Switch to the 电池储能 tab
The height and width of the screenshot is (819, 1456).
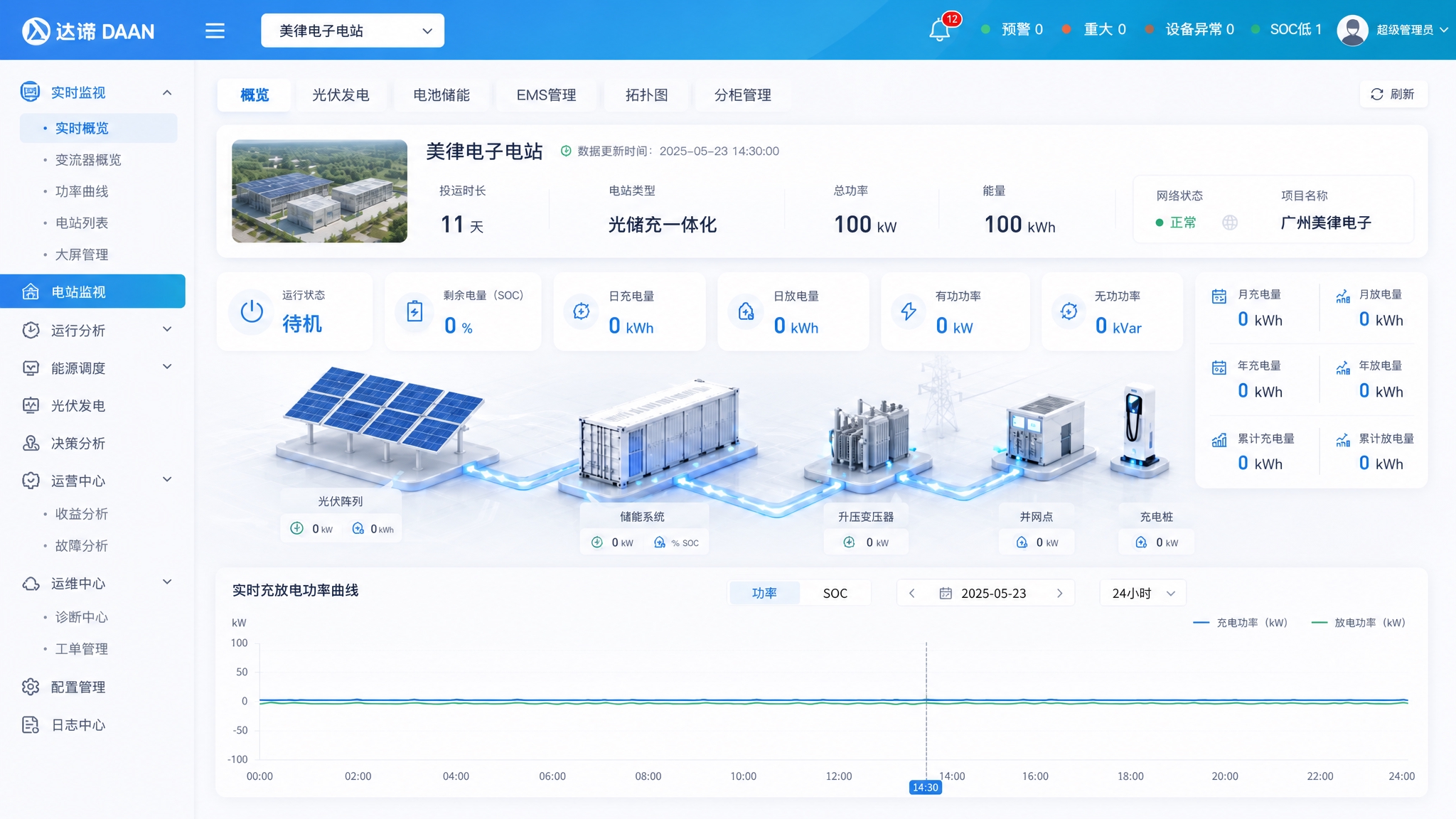pos(441,95)
